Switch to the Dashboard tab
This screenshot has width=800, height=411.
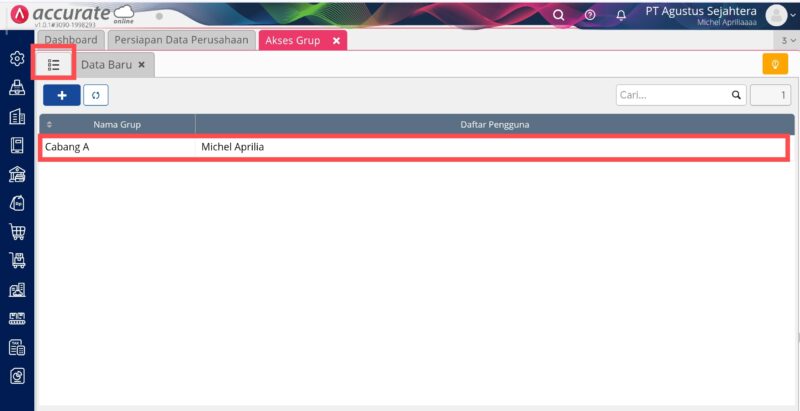point(71,40)
